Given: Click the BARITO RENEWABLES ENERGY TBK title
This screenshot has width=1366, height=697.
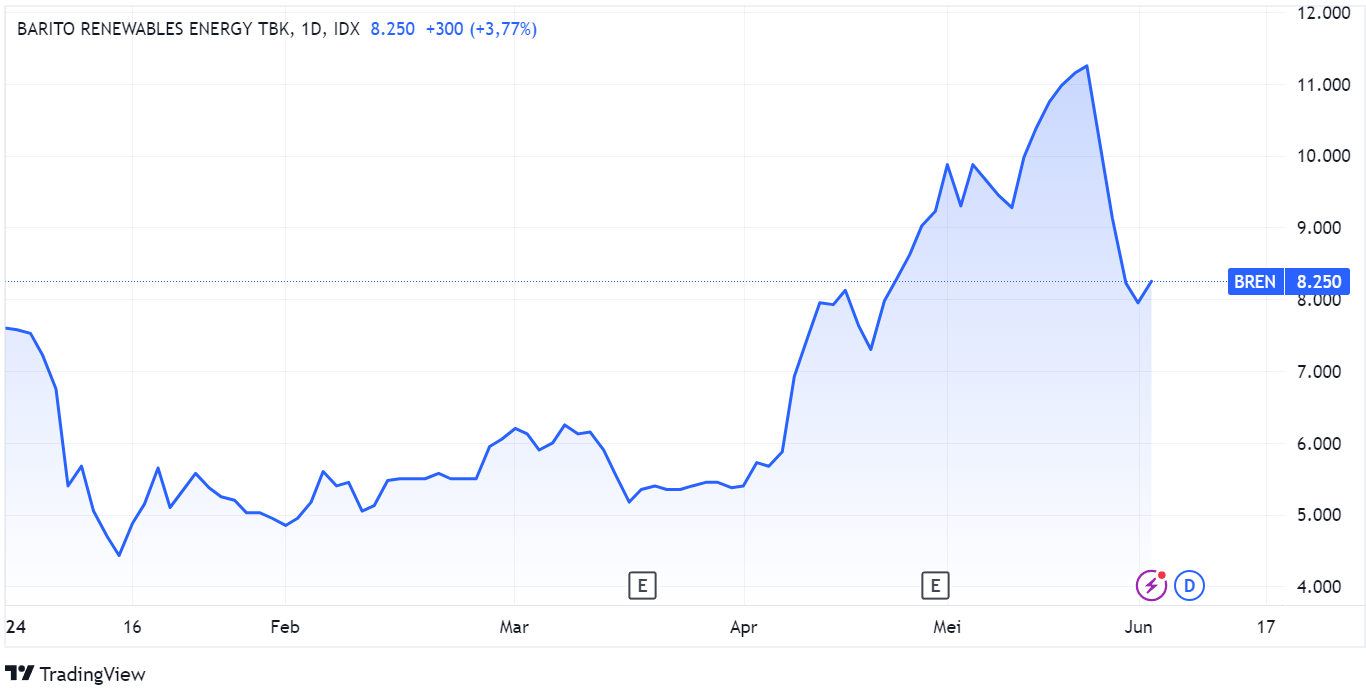Looking at the screenshot, I should coord(154,29).
